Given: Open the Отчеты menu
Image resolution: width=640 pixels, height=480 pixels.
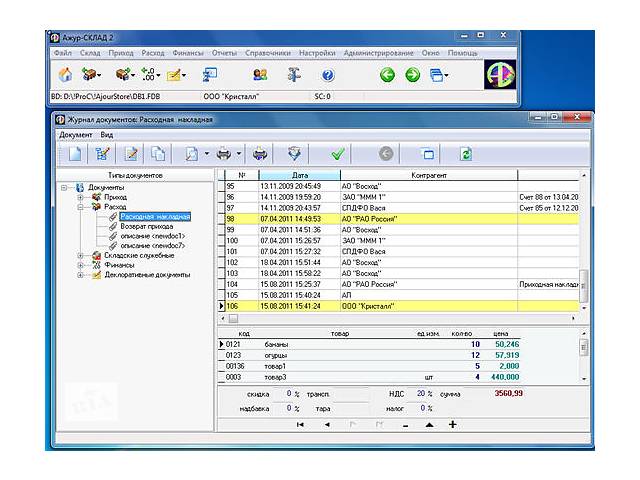Looking at the screenshot, I should 224,53.
